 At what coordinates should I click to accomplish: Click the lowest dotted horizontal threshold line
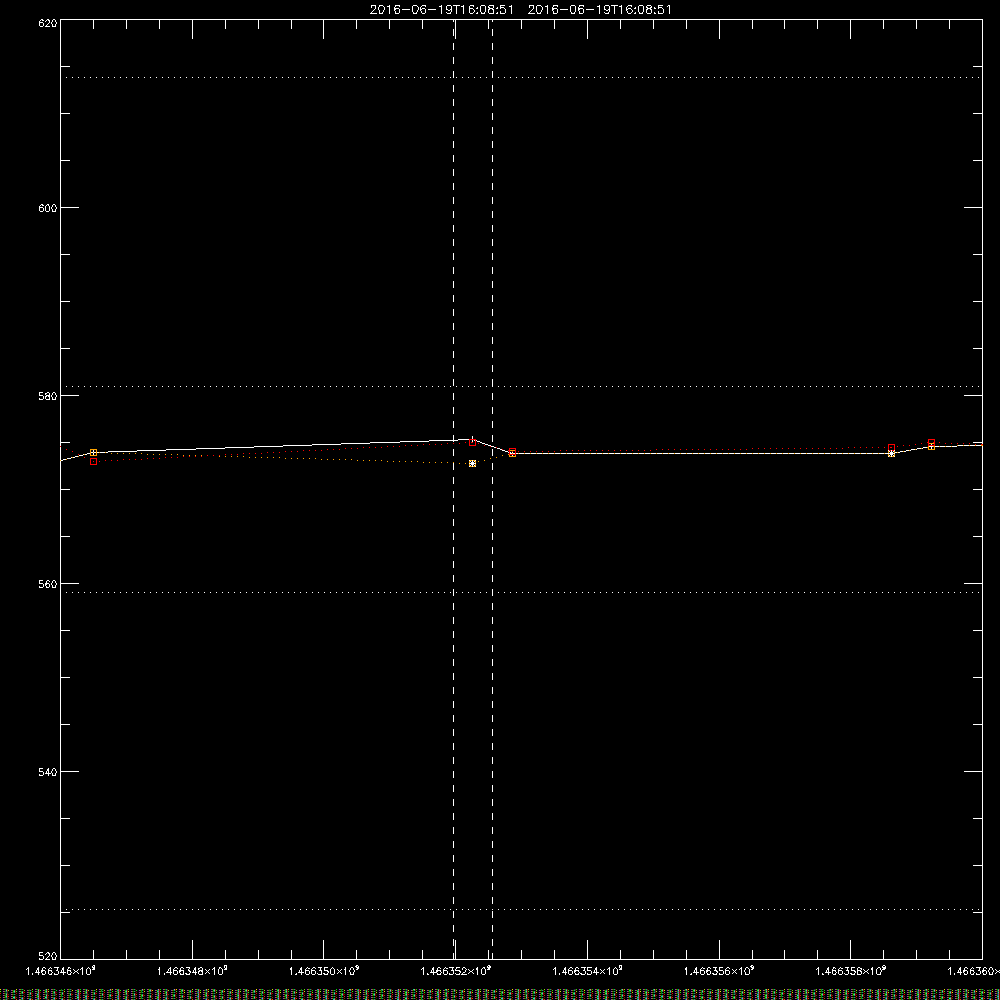(521, 909)
